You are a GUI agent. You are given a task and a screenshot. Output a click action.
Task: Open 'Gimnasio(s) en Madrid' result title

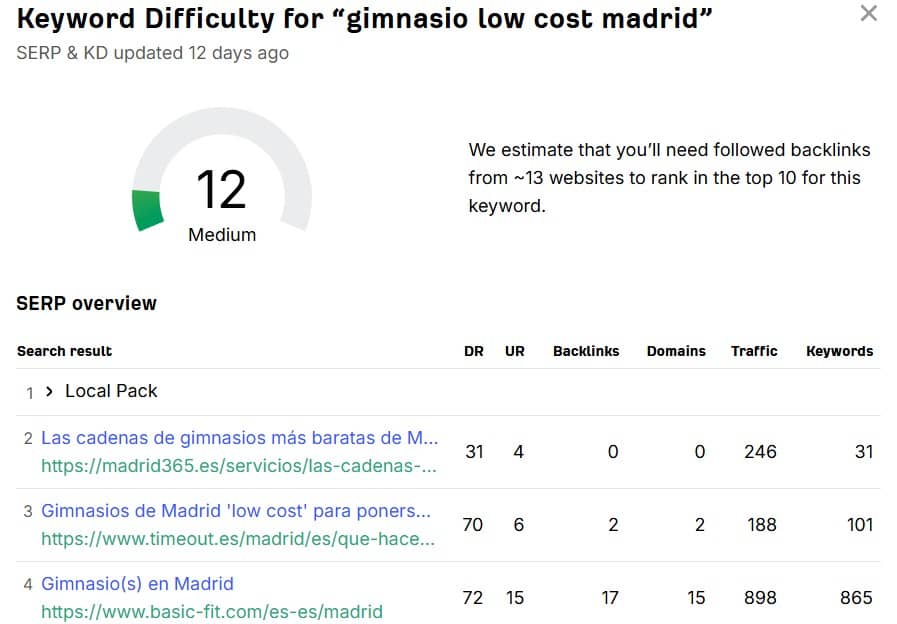point(137,584)
